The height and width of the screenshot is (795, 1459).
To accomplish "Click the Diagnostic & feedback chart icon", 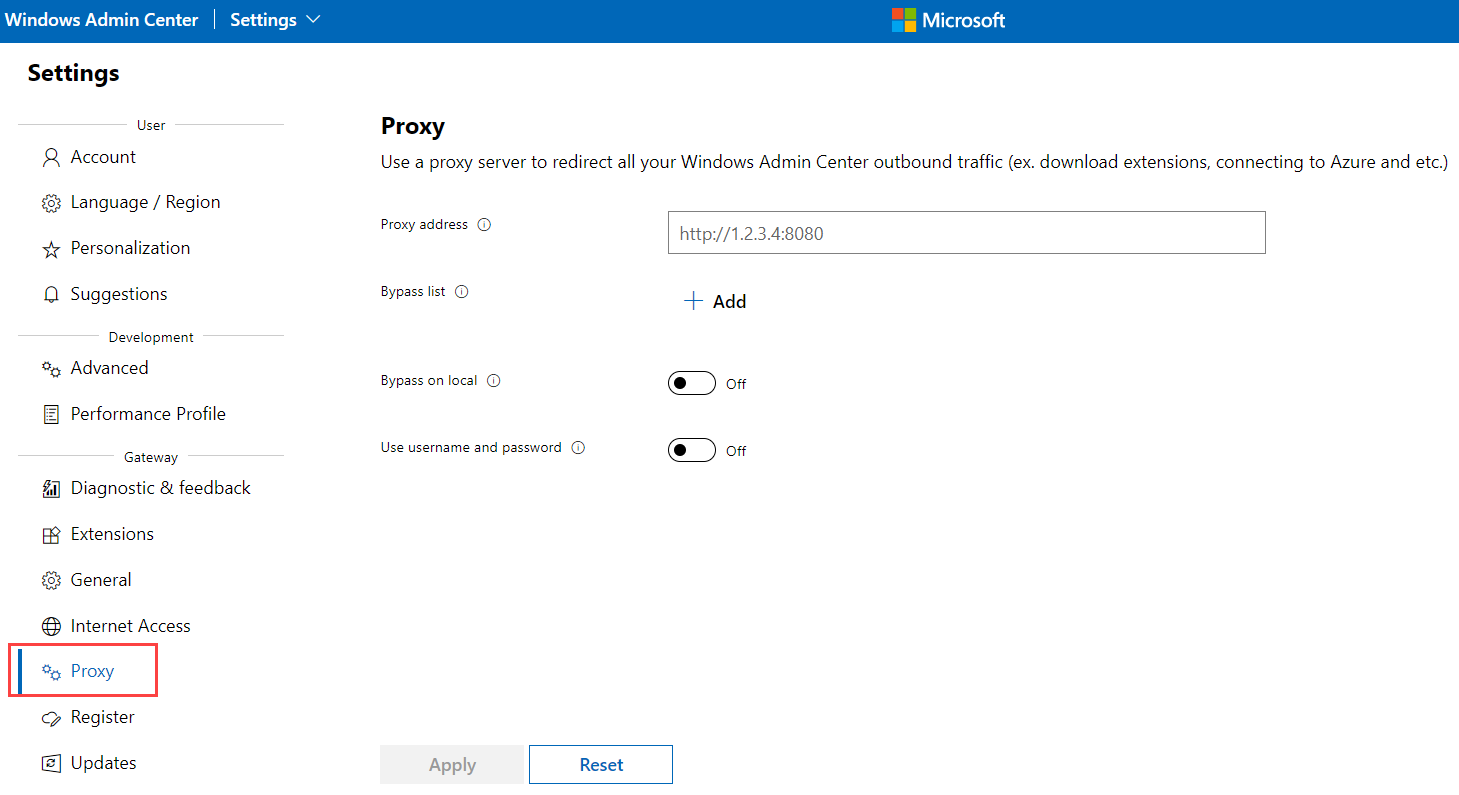I will (x=51, y=489).
